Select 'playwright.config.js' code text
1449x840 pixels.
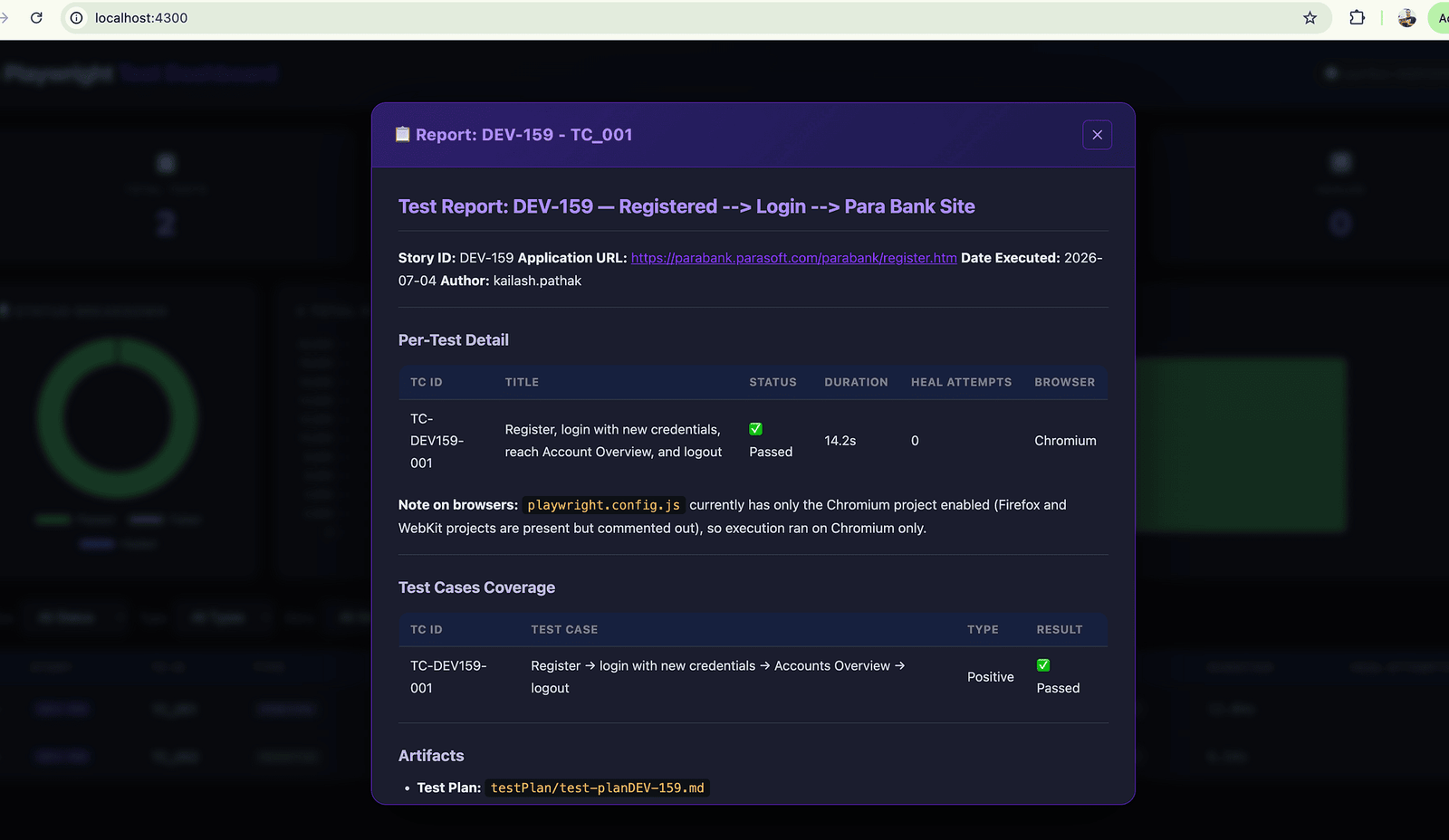604,505
